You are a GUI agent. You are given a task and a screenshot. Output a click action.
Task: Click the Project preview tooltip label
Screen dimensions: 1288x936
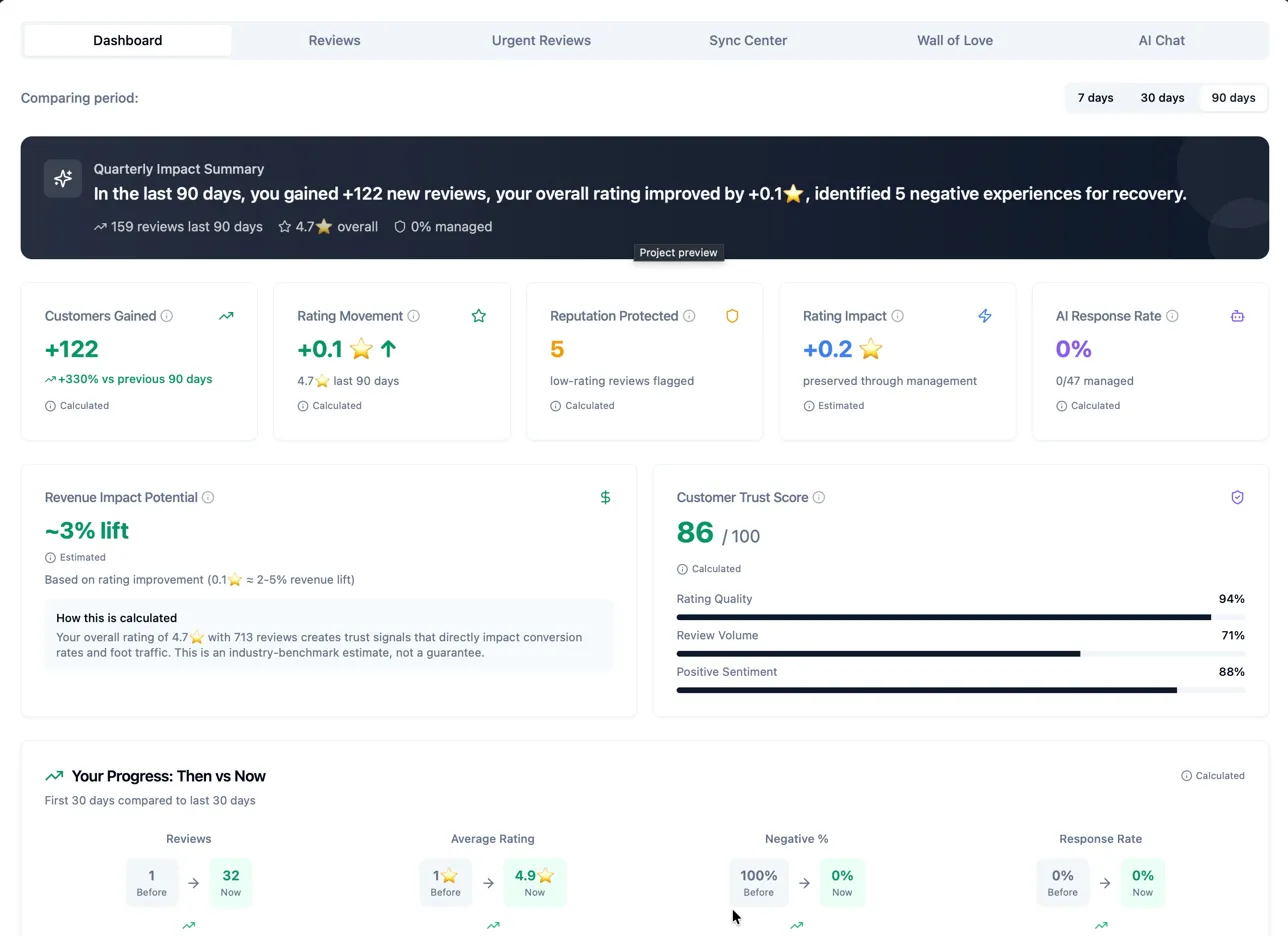pos(678,252)
